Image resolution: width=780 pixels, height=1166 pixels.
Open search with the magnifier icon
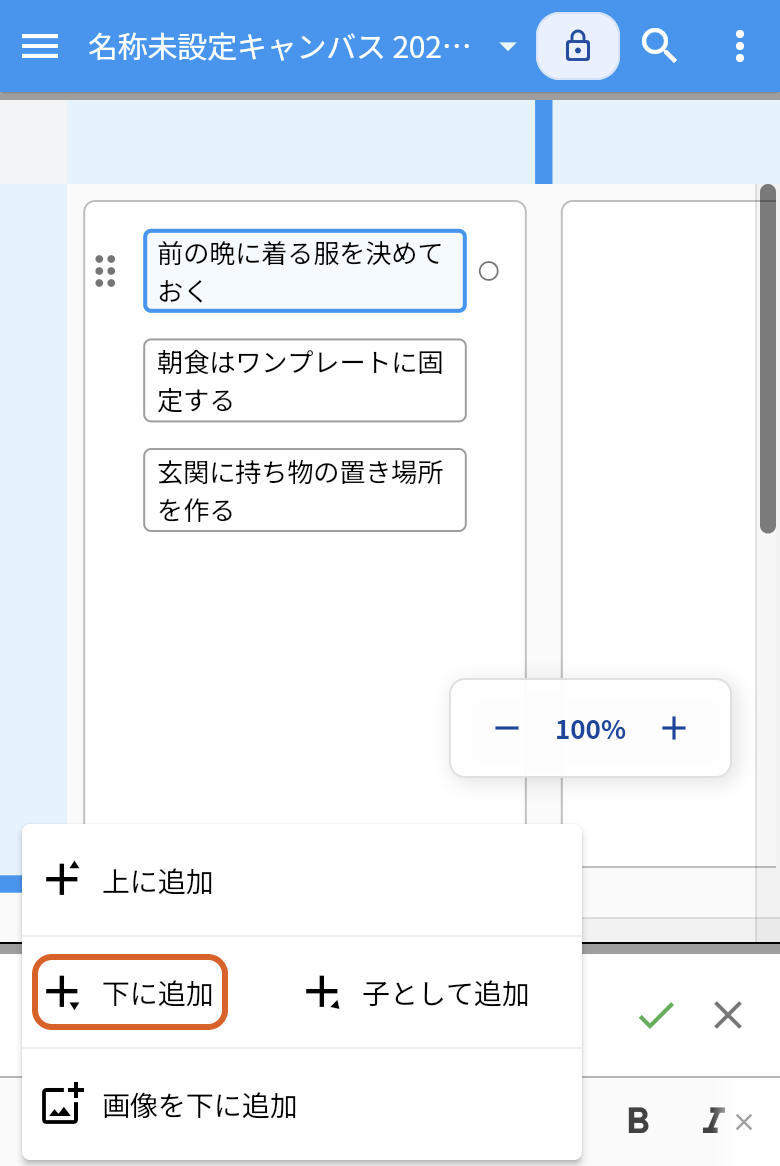(659, 46)
